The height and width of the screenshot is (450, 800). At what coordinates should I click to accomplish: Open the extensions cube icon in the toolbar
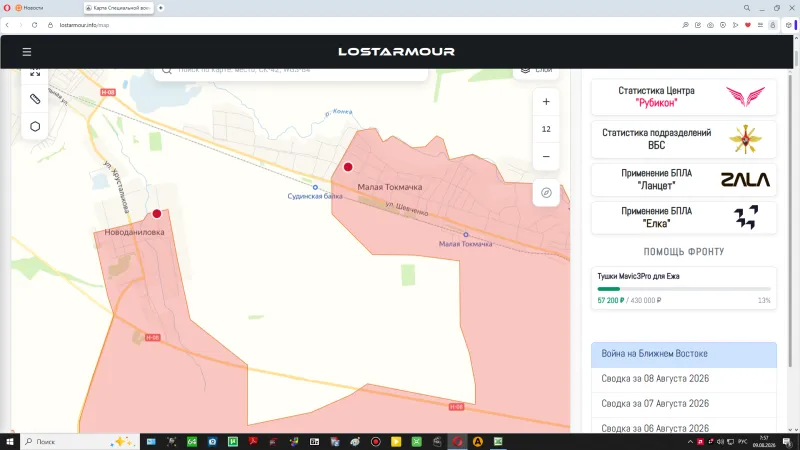pyautogui.click(x=789, y=25)
